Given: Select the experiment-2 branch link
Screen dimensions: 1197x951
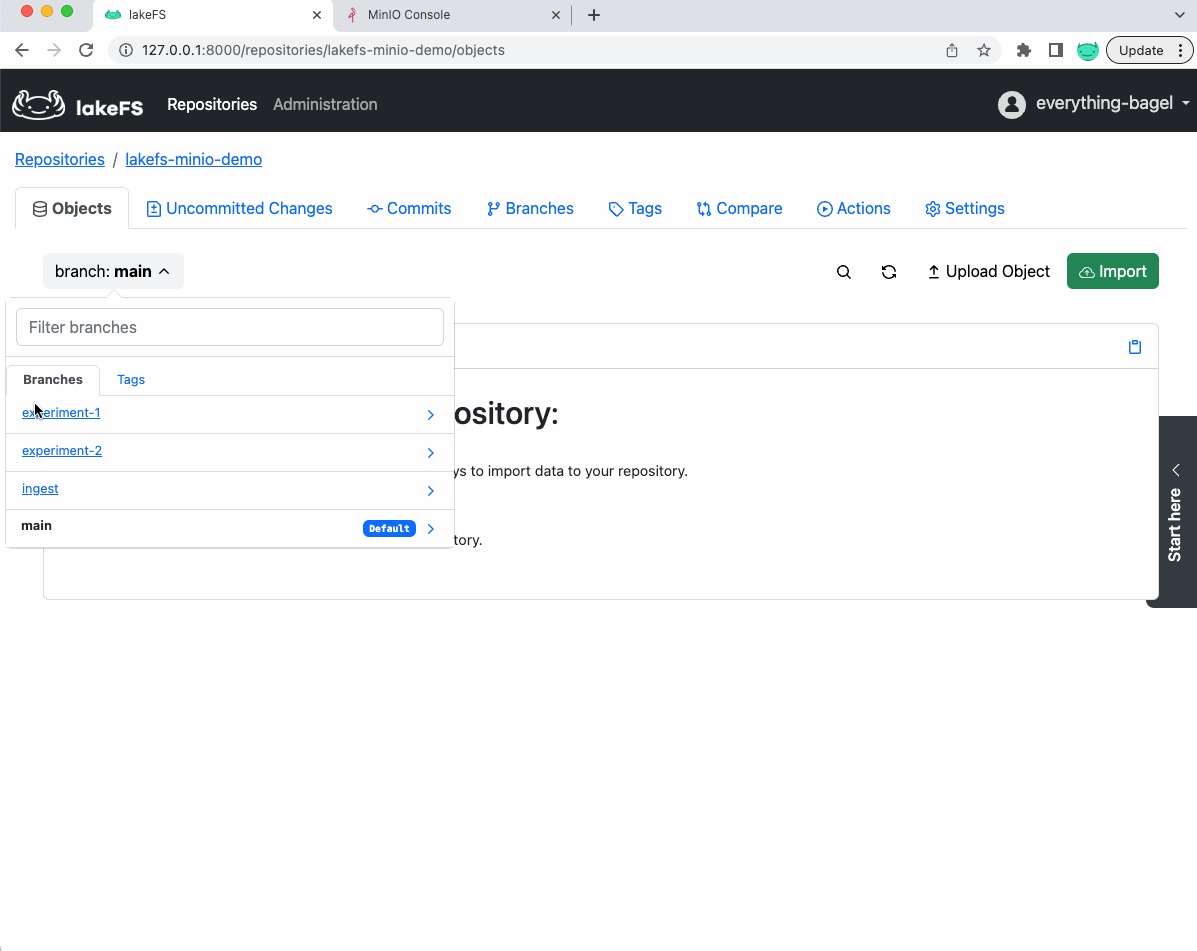Looking at the screenshot, I should coord(62,451).
